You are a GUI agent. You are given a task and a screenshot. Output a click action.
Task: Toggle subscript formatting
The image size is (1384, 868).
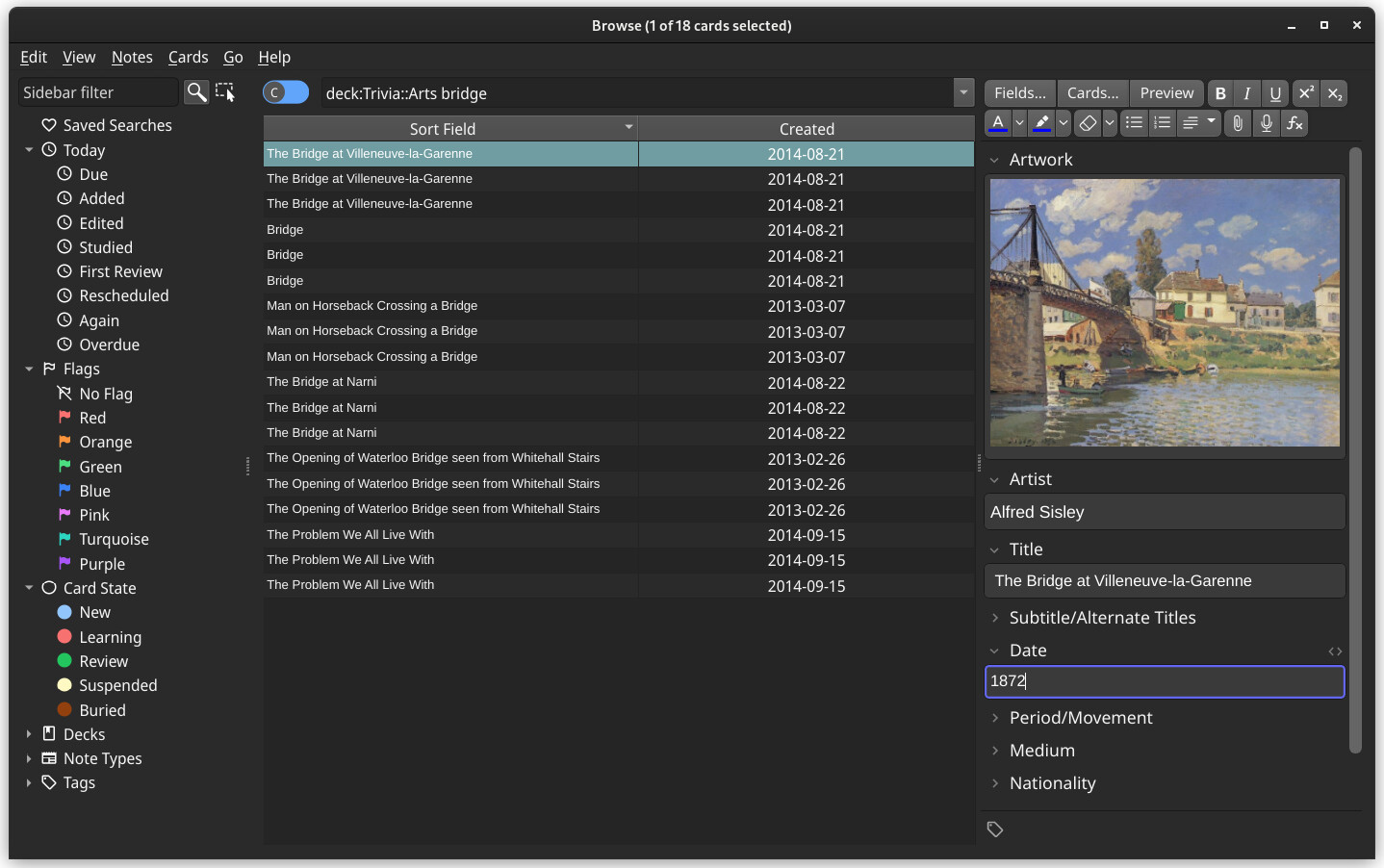coord(1334,93)
